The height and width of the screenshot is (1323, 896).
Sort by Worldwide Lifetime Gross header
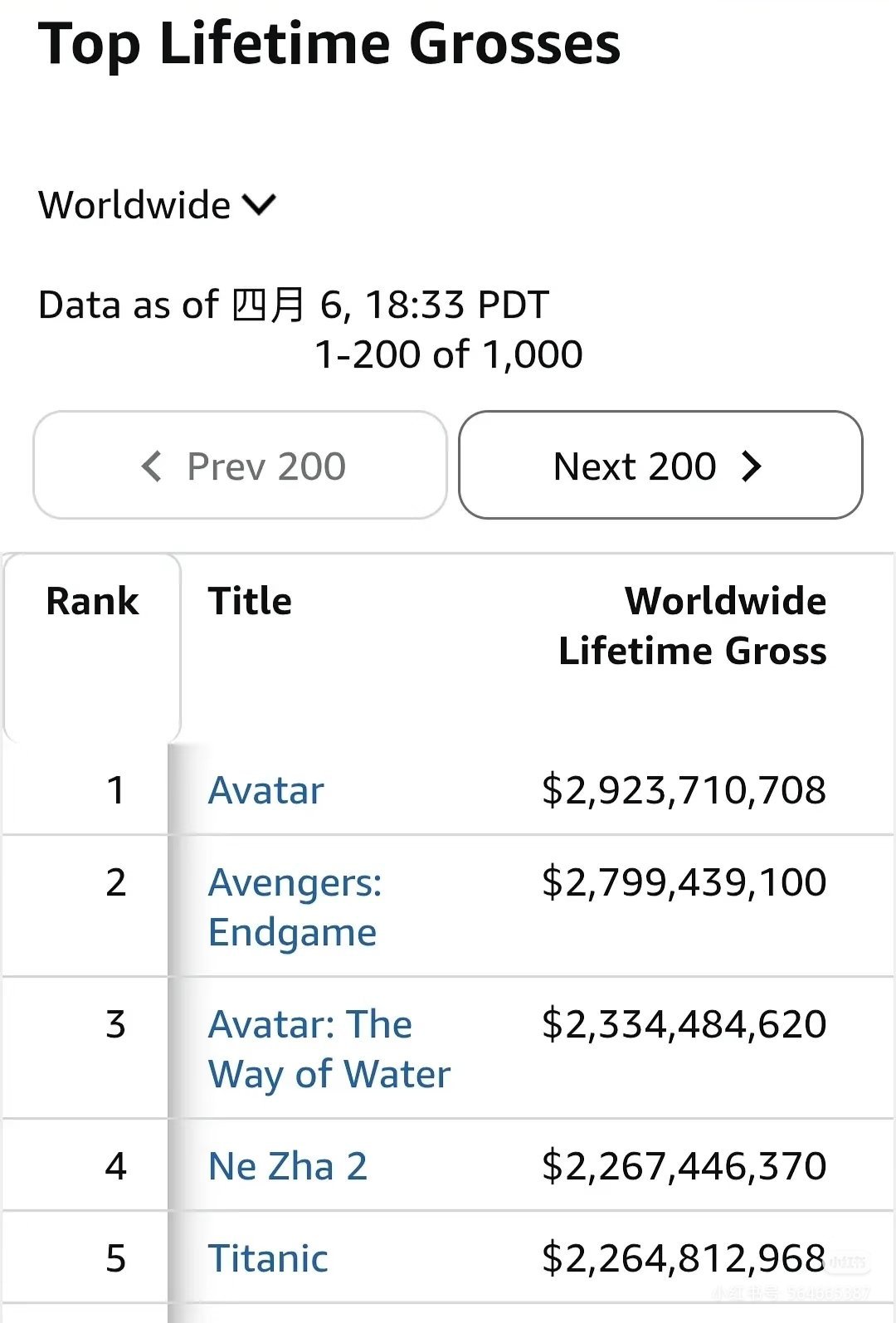[x=692, y=626]
